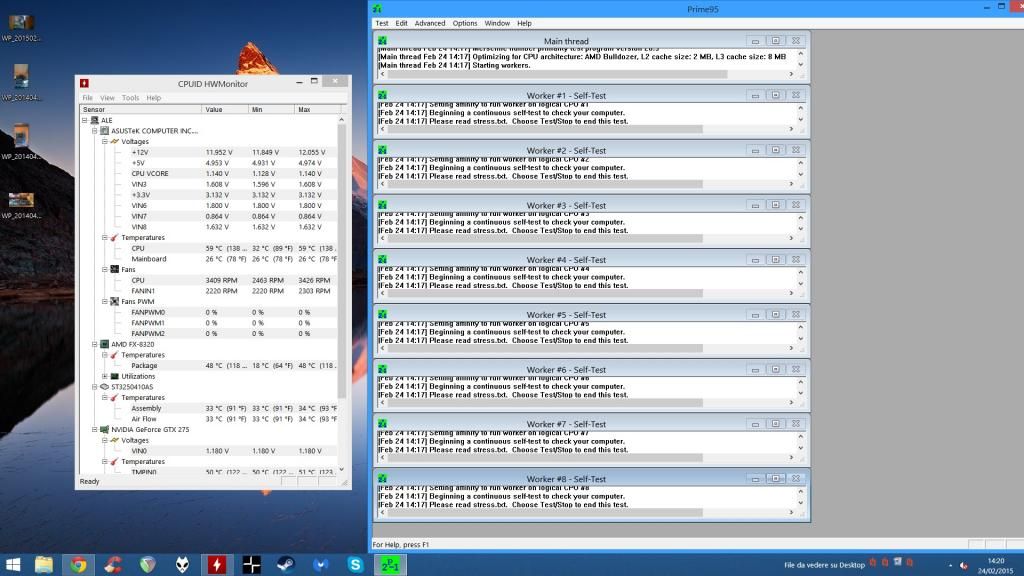The image size is (1024, 576).
Task: Collapse the ST3250410AS drive node
Action: click(x=94, y=386)
